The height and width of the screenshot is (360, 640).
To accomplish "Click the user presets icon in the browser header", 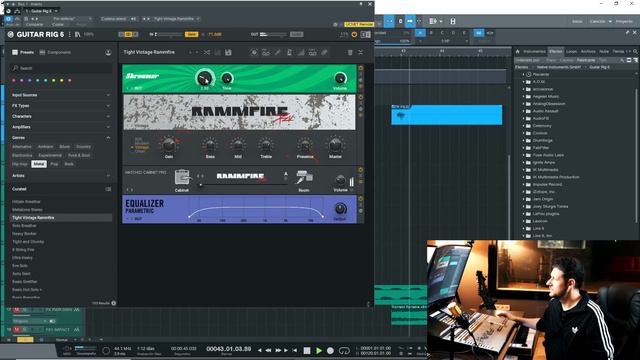I will (x=108, y=52).
